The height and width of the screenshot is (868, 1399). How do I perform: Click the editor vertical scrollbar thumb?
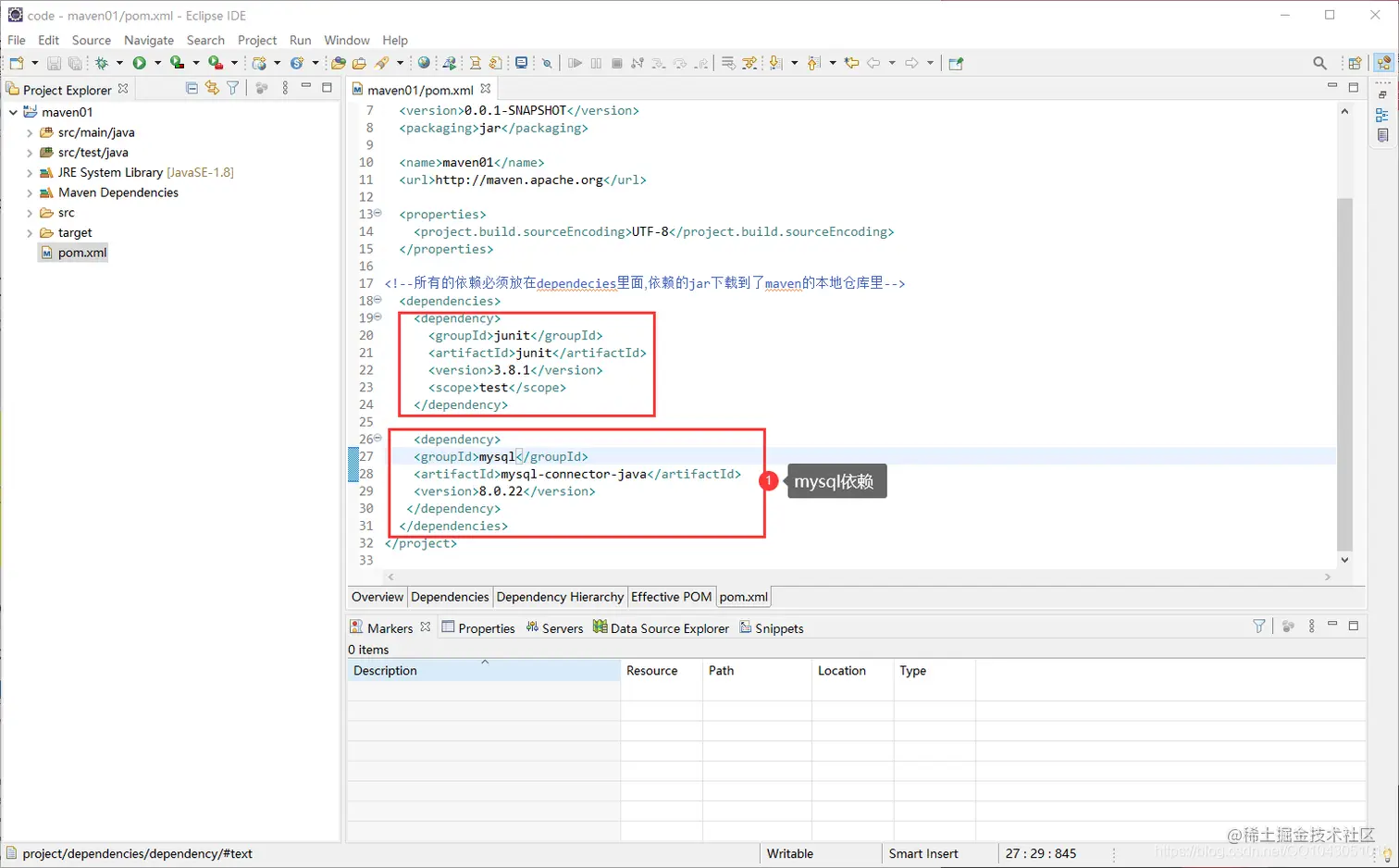pos(1344,374)
